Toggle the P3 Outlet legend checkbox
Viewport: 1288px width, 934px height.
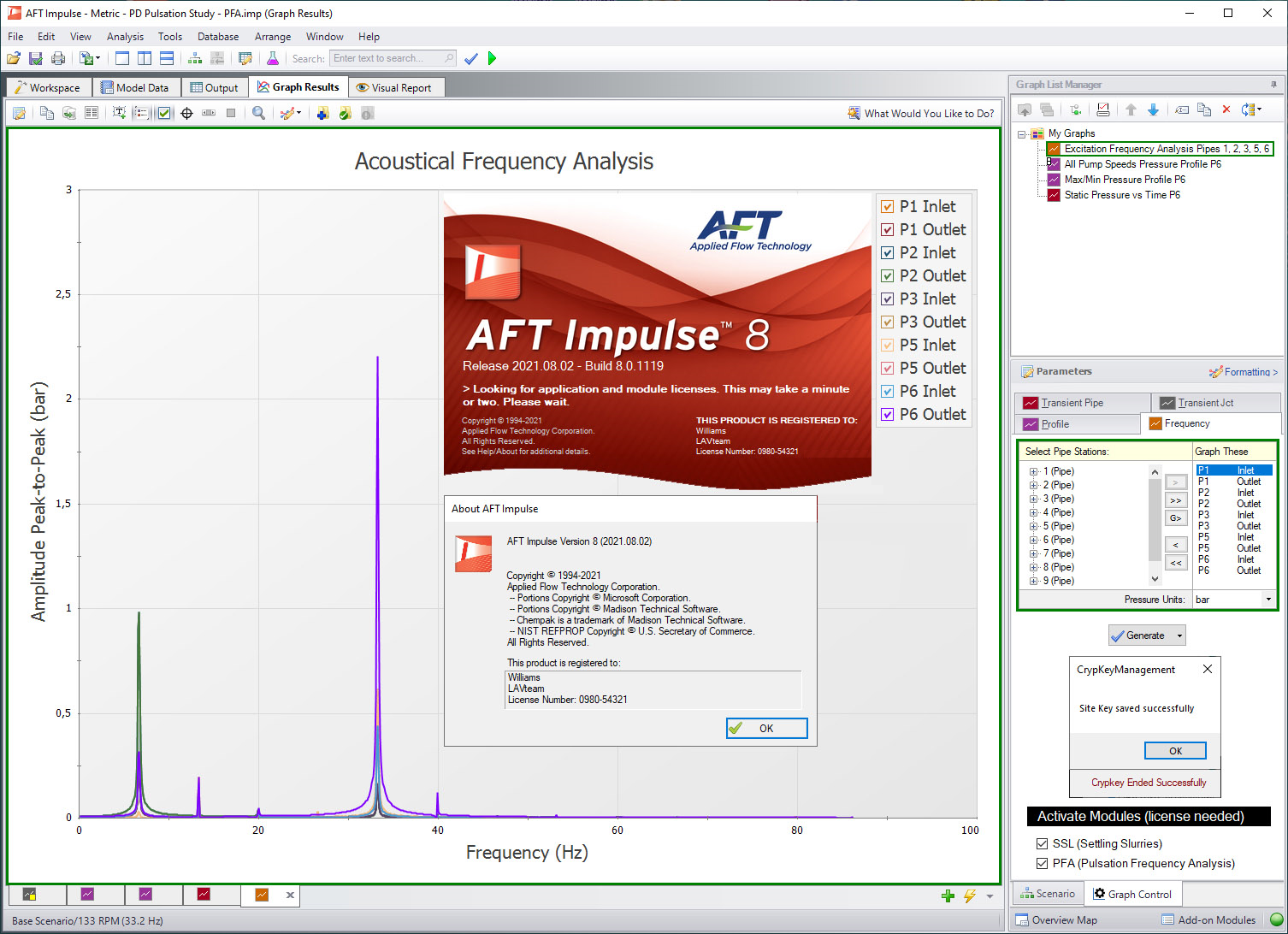(888, 322)
